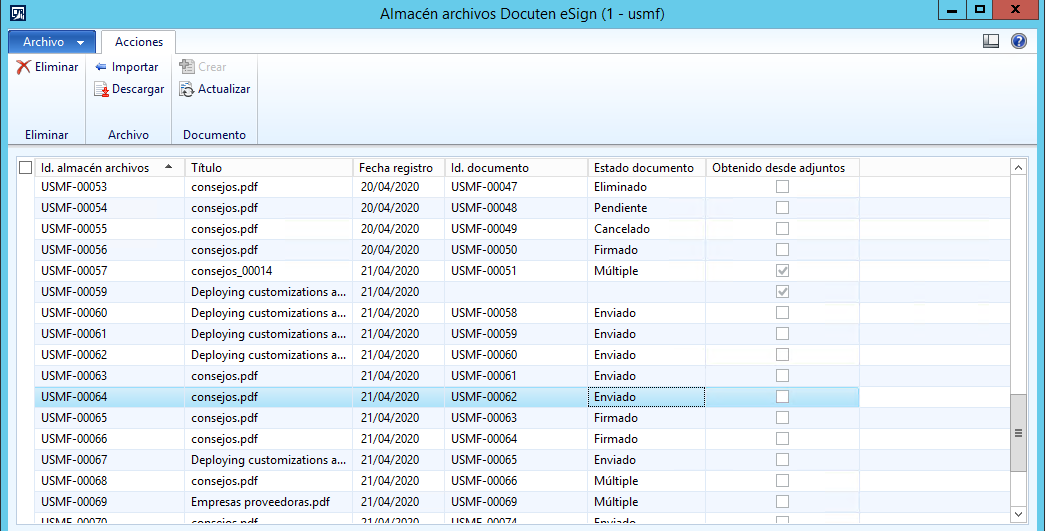This screenshot has height=531, width=1046.
Task: Open the help question mark icon
Action: pyautogui.click(x=1019, y=41)
